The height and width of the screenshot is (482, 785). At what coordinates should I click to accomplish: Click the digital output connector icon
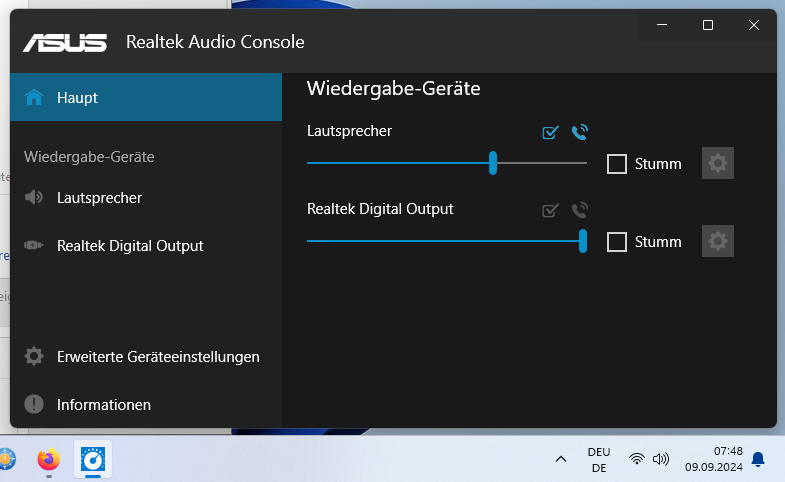[x=34, y=245]
